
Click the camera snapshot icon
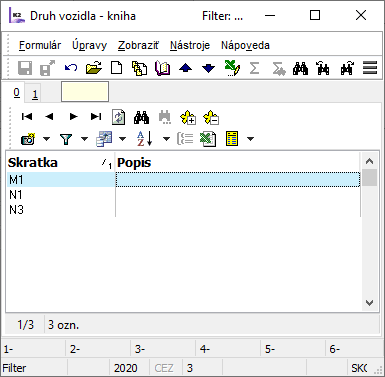tap(28, 139)
